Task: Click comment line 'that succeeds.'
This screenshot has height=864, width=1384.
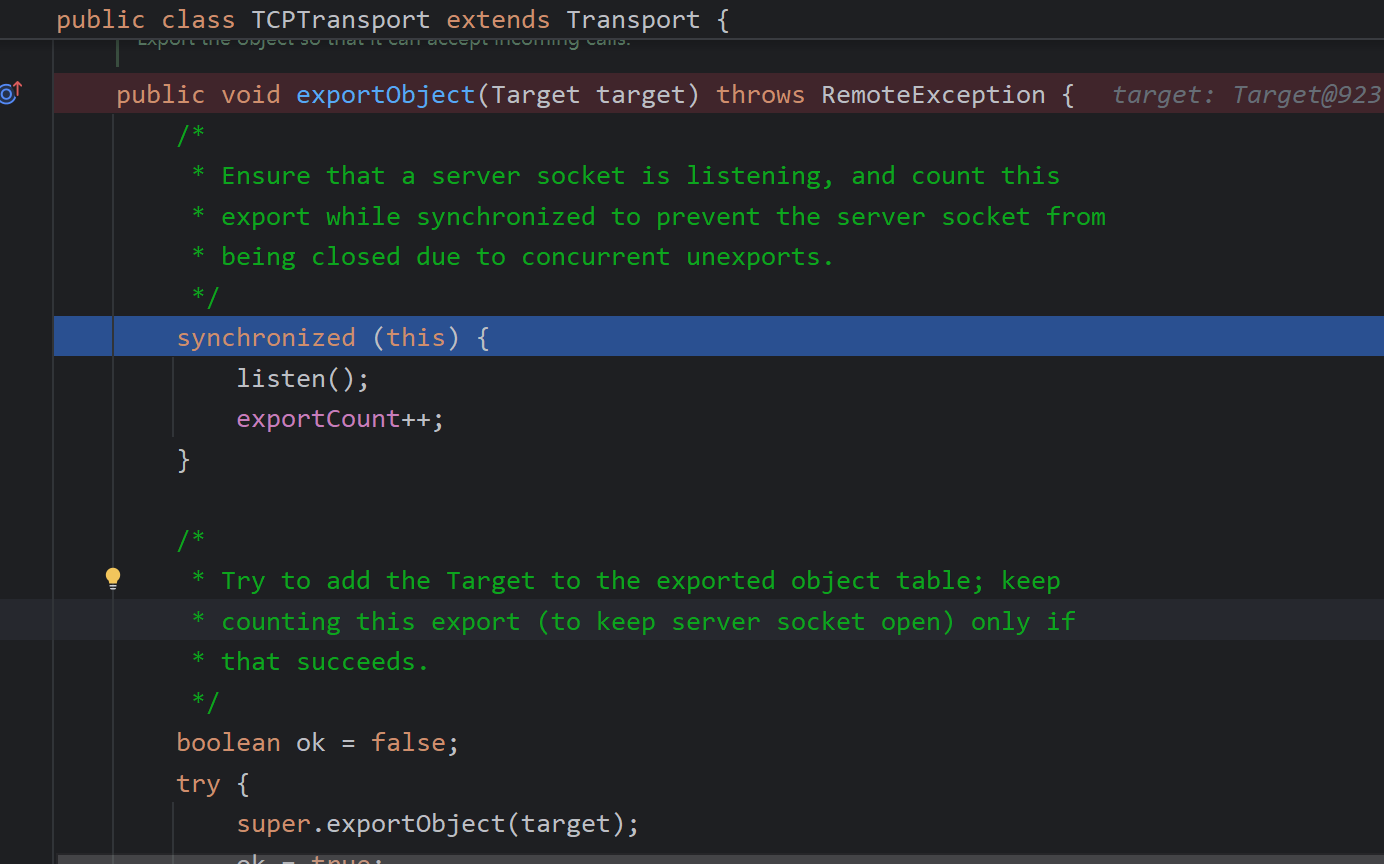Action: [x=310, y=662]
